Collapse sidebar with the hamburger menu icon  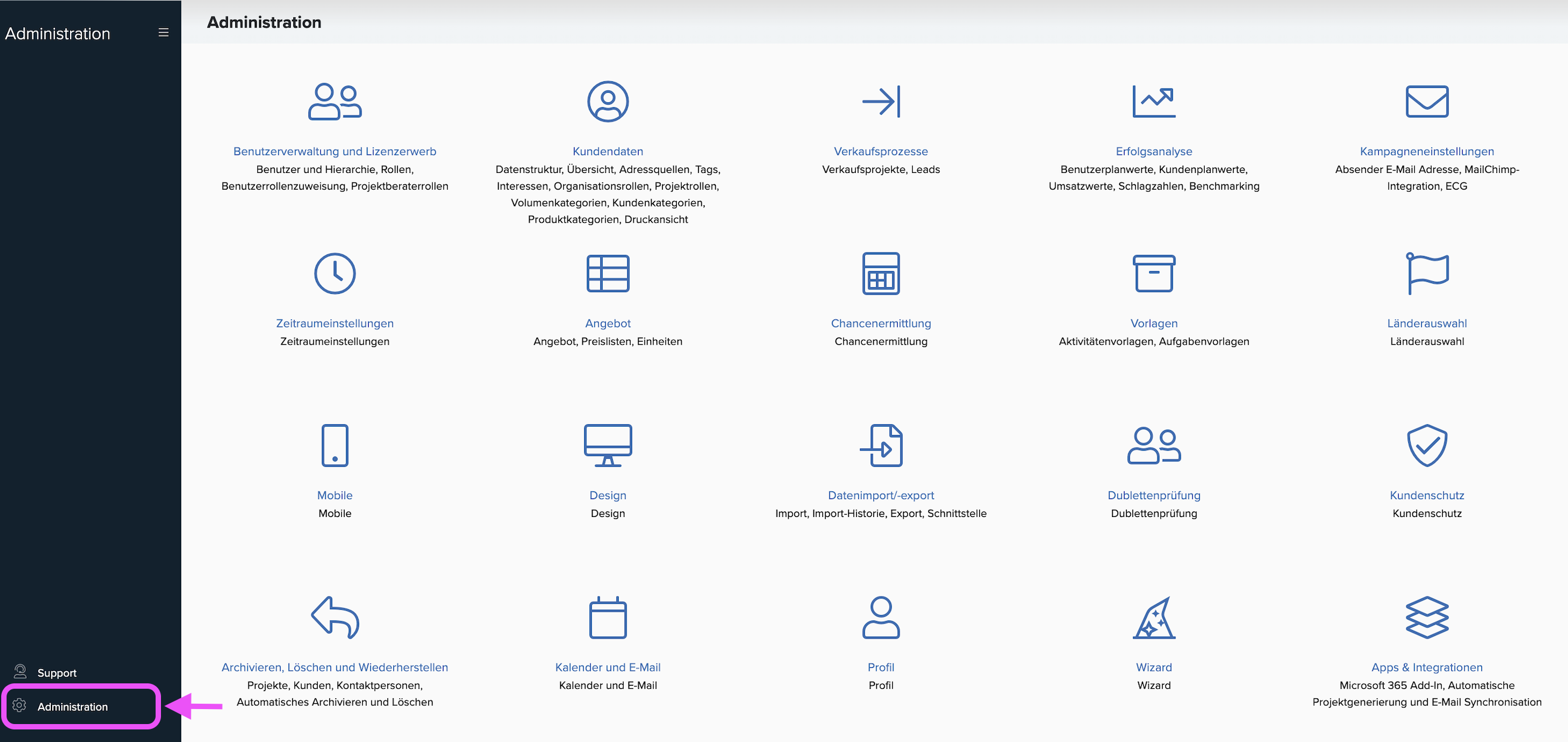click(163, 33)
